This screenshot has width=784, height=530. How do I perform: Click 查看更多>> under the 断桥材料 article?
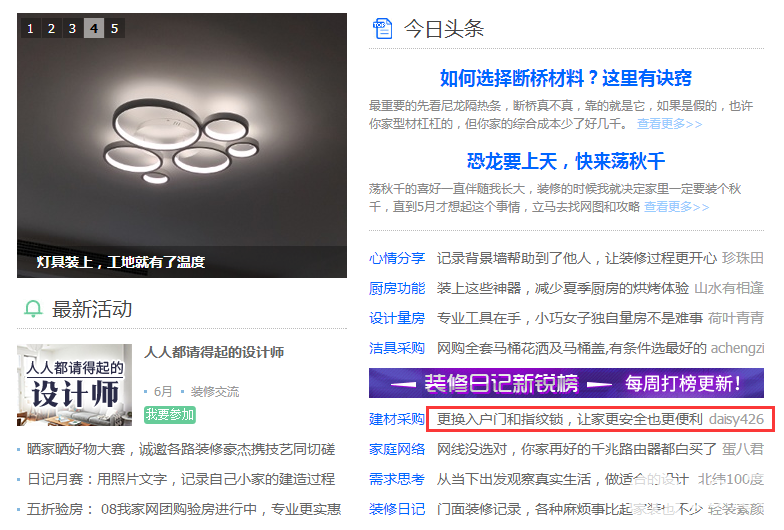(670, 124)
